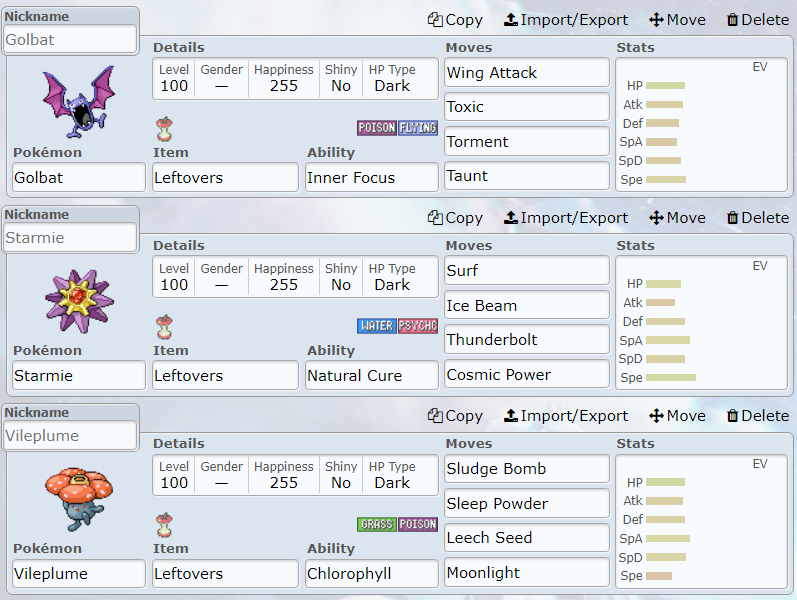Select the Wing Attack move field

coord(527,72)
